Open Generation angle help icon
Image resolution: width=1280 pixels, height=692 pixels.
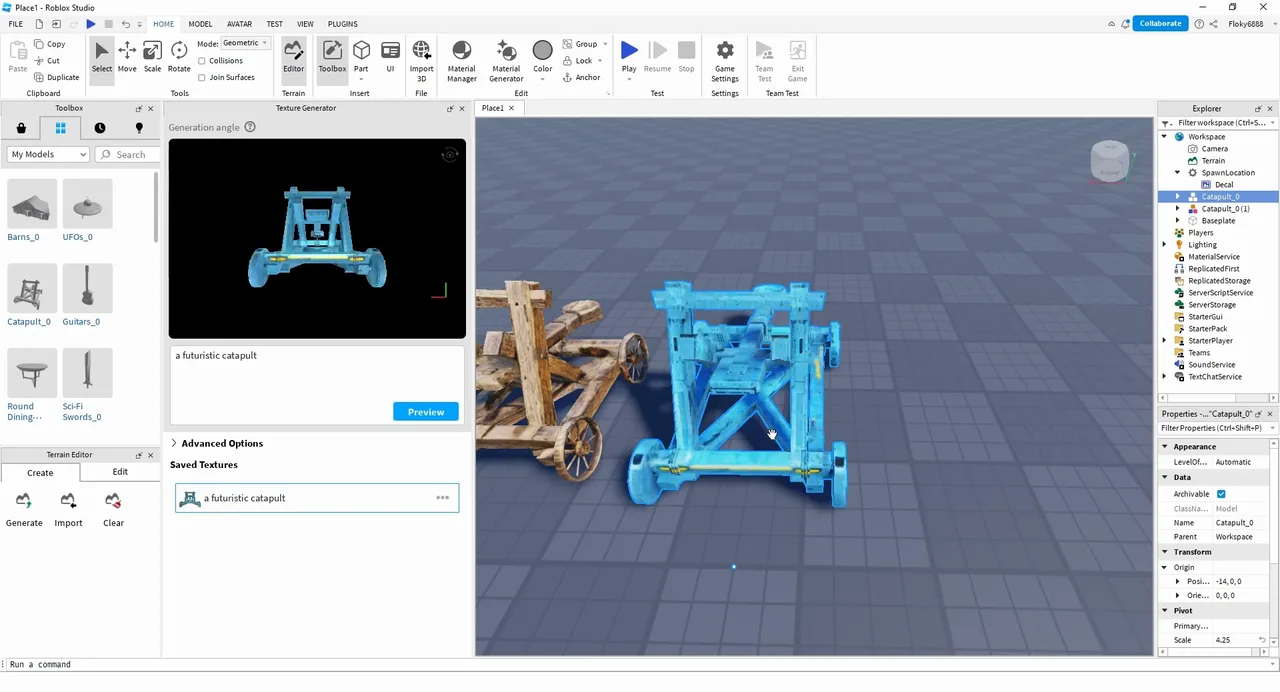[250, 127]
